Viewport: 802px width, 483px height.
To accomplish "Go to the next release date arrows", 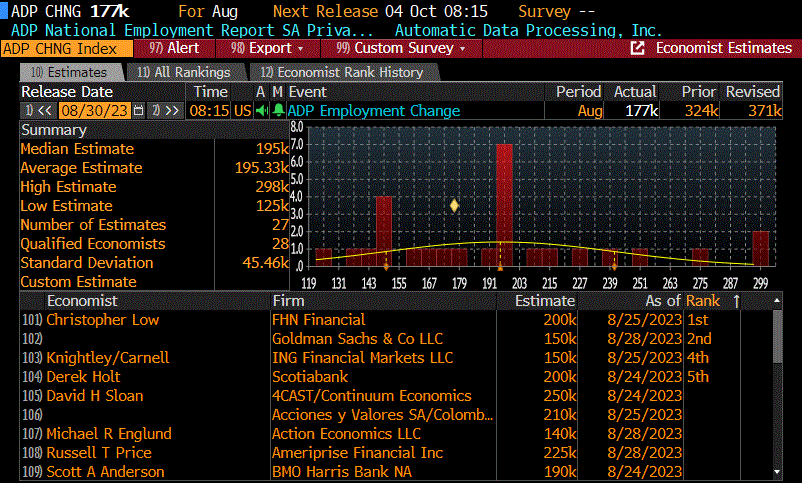I will (x=166, y=111).
